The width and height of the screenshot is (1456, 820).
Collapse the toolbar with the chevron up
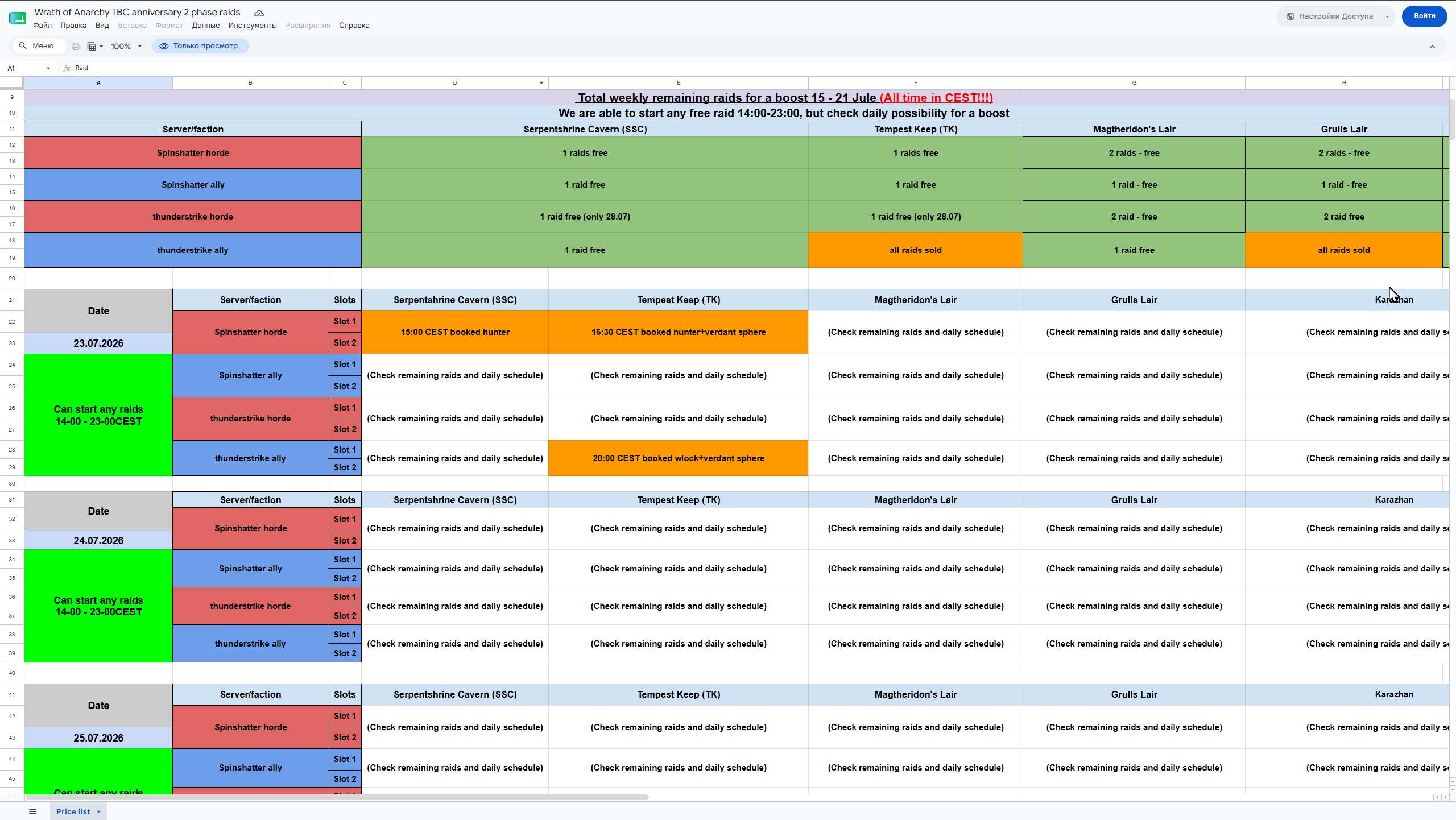(x=1432, y=47)
